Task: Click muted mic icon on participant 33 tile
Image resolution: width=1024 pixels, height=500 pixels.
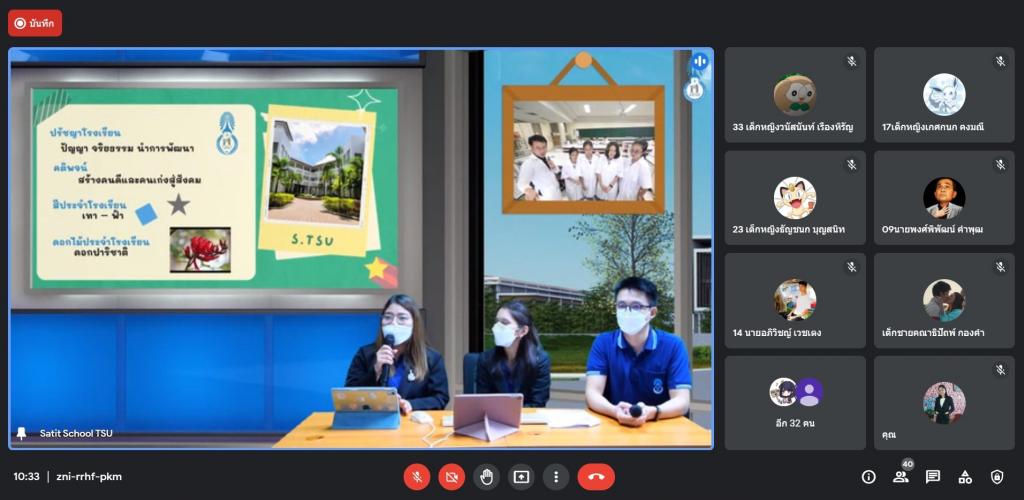Action: click(851, 61)
